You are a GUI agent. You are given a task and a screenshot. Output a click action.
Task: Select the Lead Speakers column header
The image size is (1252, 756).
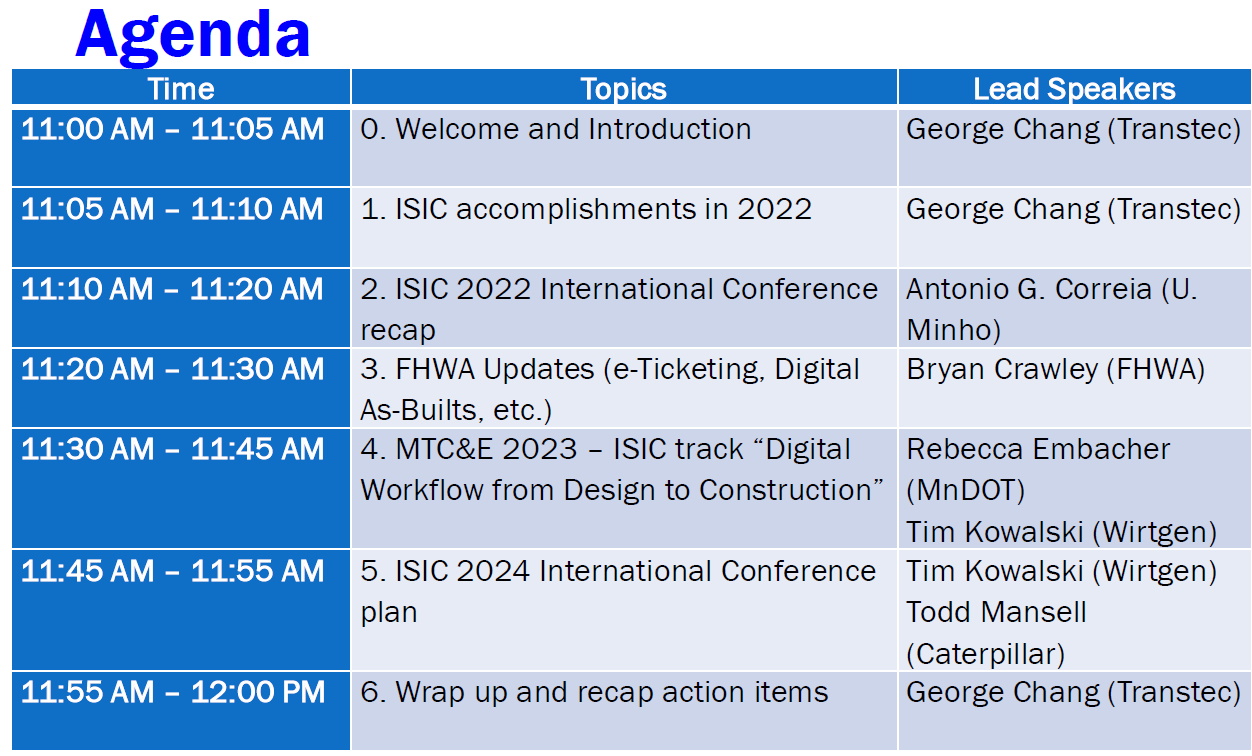1074,88
